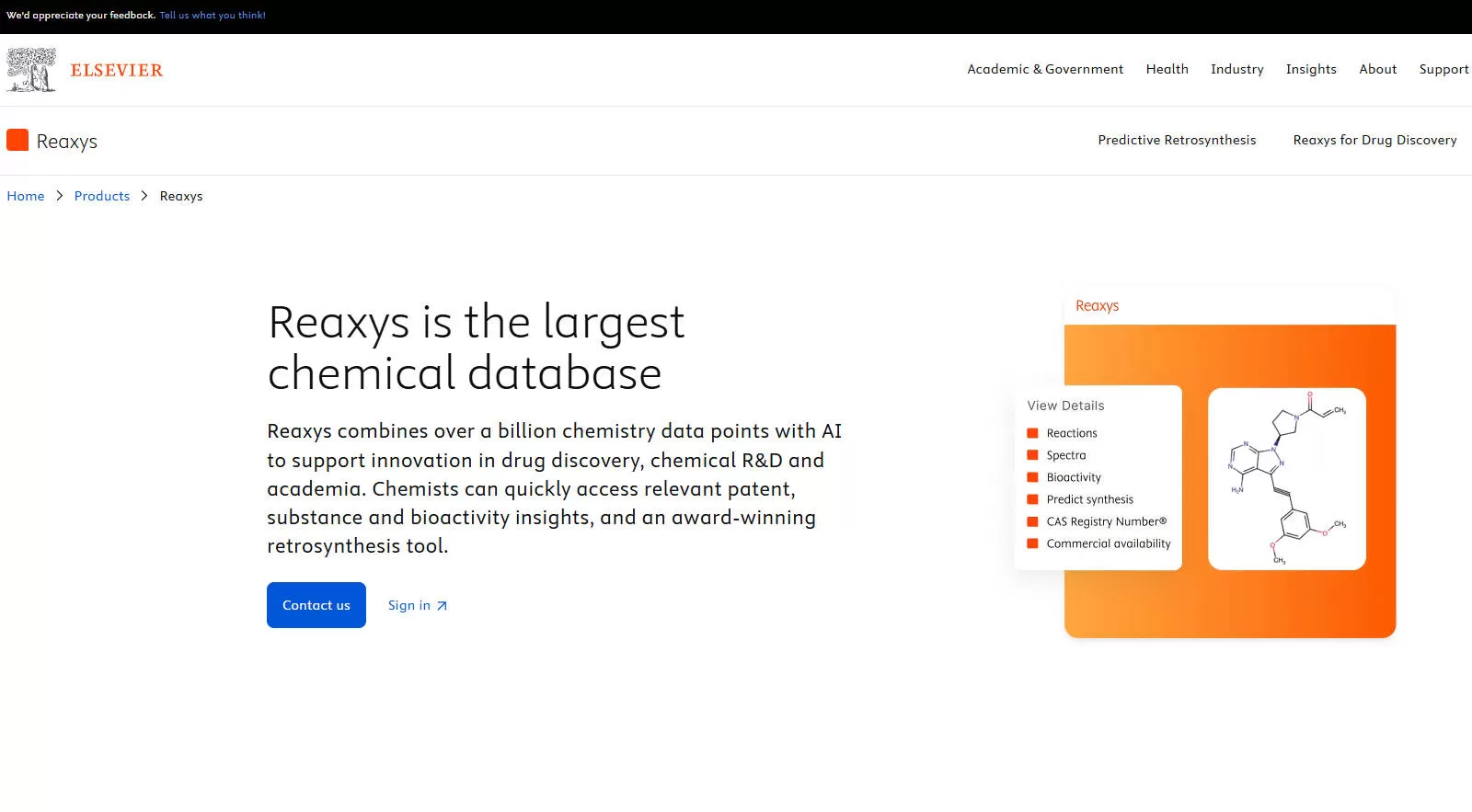Click the orange square beside CAS Registry Number
The image size is (1472, 812).
tap(1032, 521)
